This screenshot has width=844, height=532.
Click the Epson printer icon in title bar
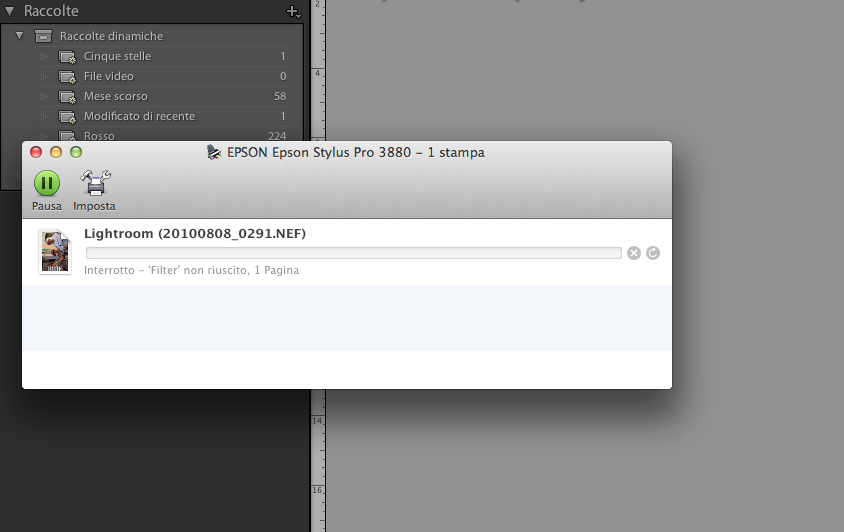tap(213, 153)
